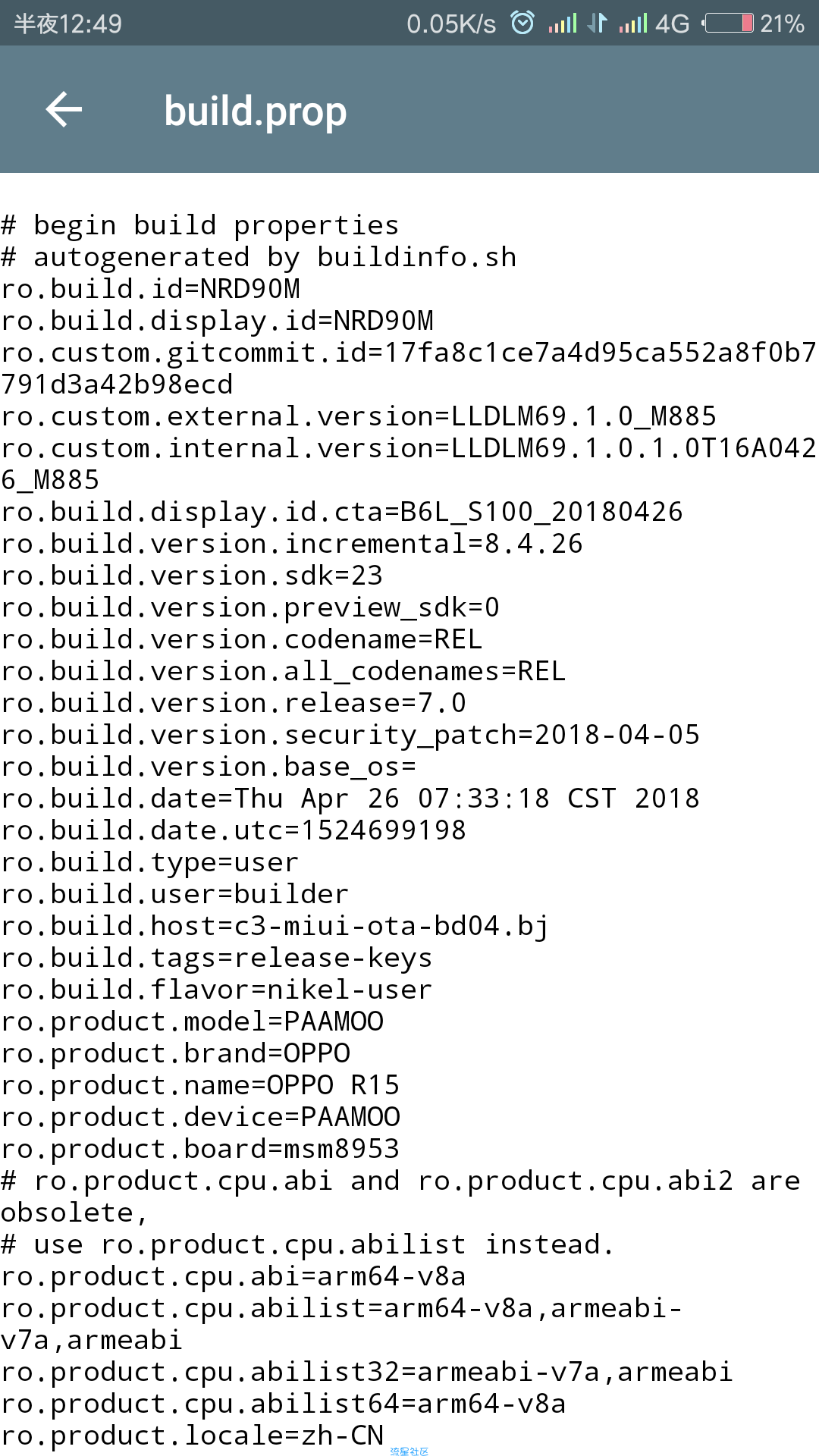
Task: Tap the ro.build.version.sdk=23 line
Action: tap(192, 576)
